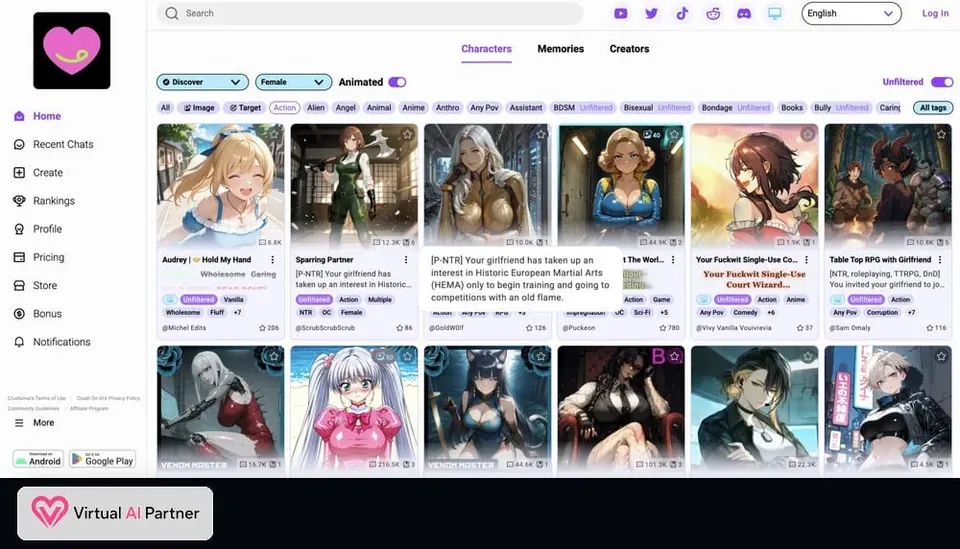Open the YouTube social link icon
The width and height of the screenshot is (960, 549).
tap(620, 13)
